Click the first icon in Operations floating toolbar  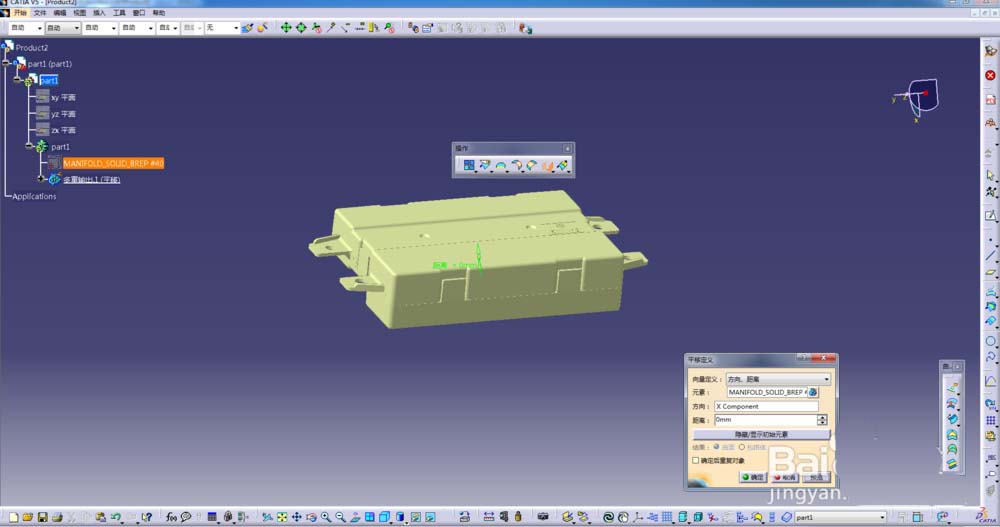(x=469, y=165)
